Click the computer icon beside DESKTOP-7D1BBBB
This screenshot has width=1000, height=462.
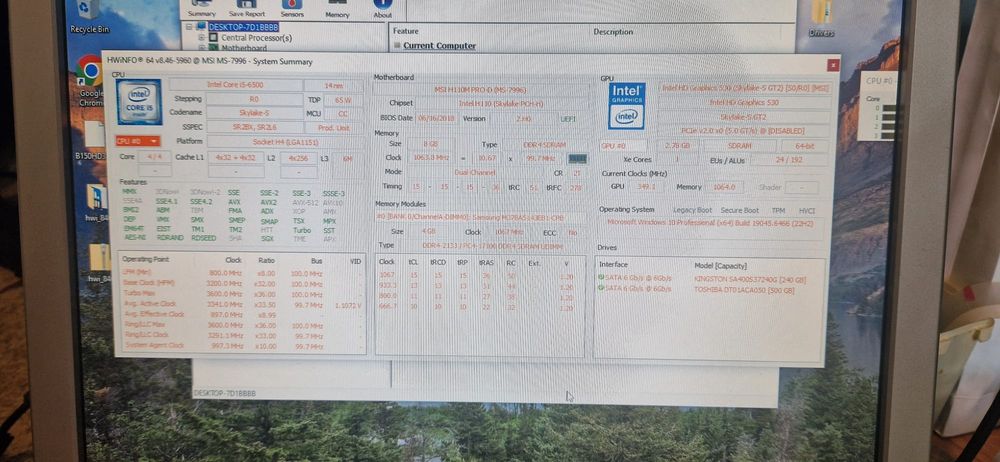pyautogui.click(x=202, y=27)
